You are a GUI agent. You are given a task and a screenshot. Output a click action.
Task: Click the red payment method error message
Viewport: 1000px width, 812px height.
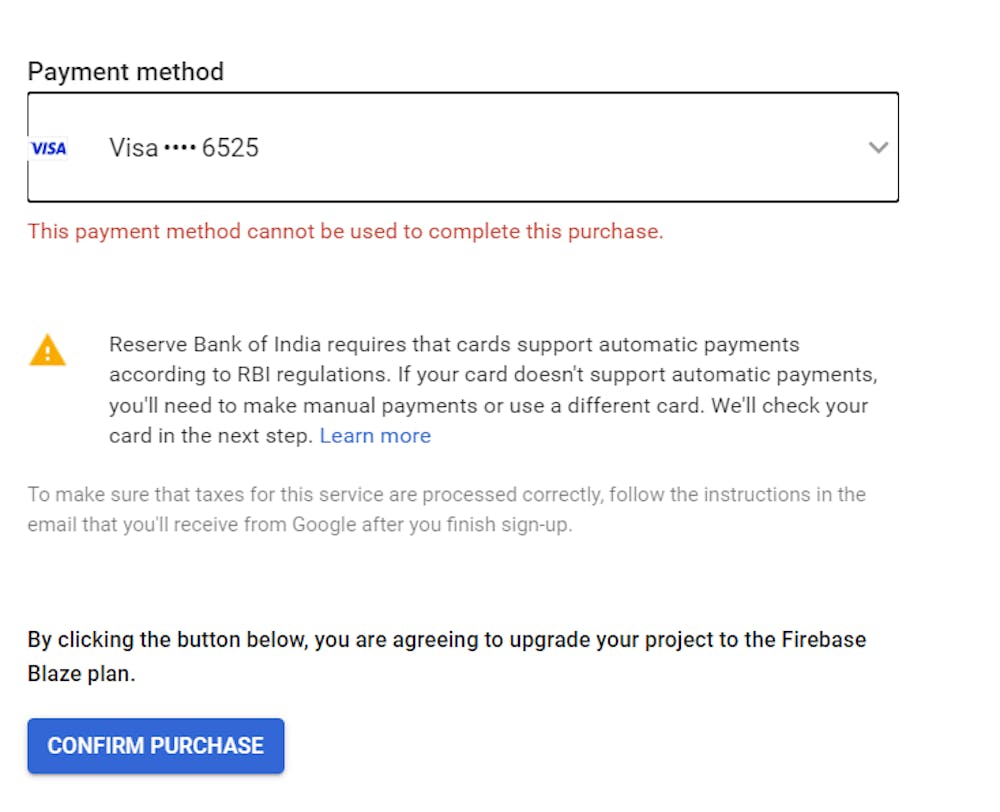(x=345, y=232)
